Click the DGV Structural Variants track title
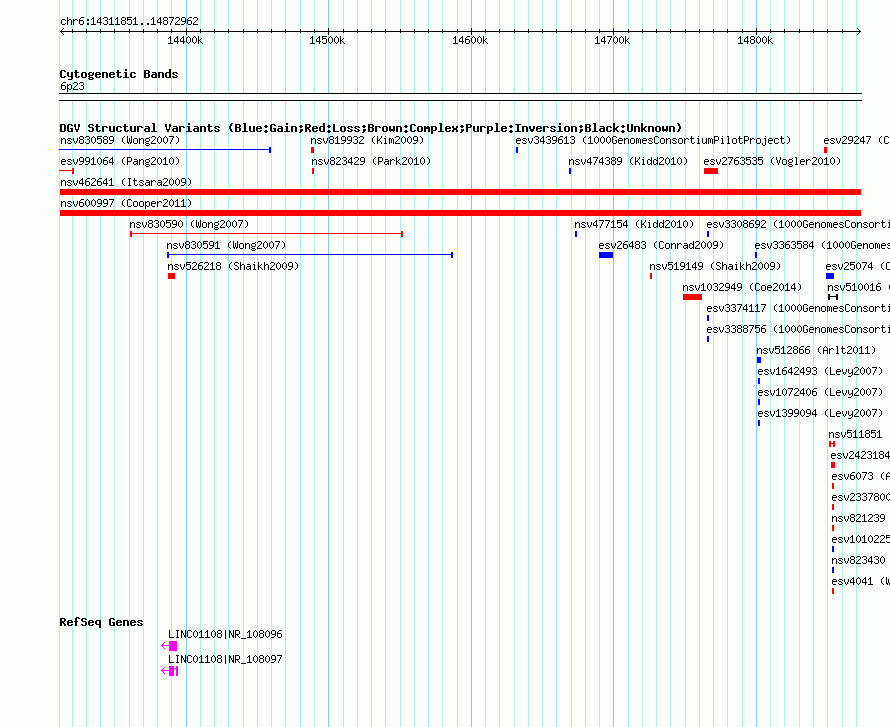Image resolution: width=890 pixels, height=727 pixels. (370, 128)
